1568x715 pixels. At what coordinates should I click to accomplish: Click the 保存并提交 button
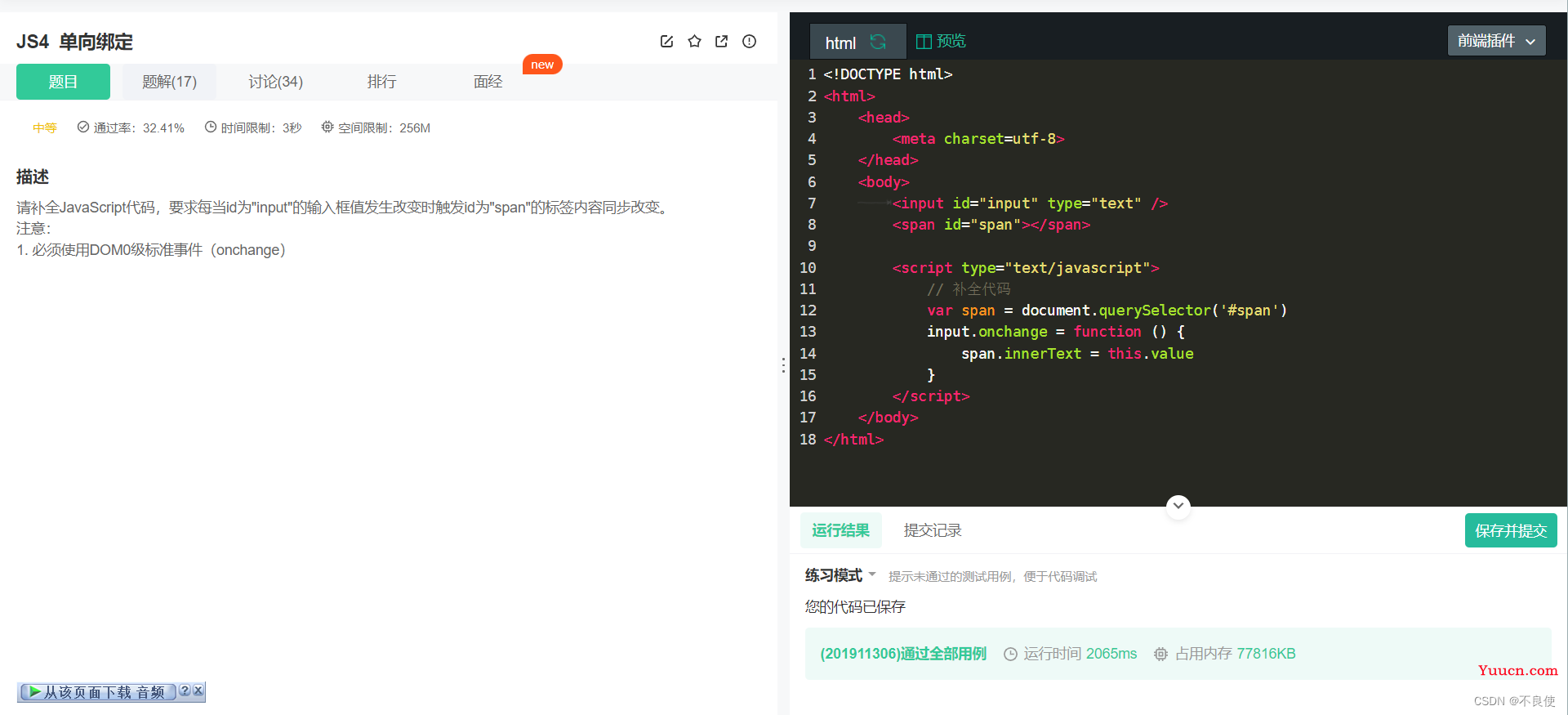pos(1511,530)
